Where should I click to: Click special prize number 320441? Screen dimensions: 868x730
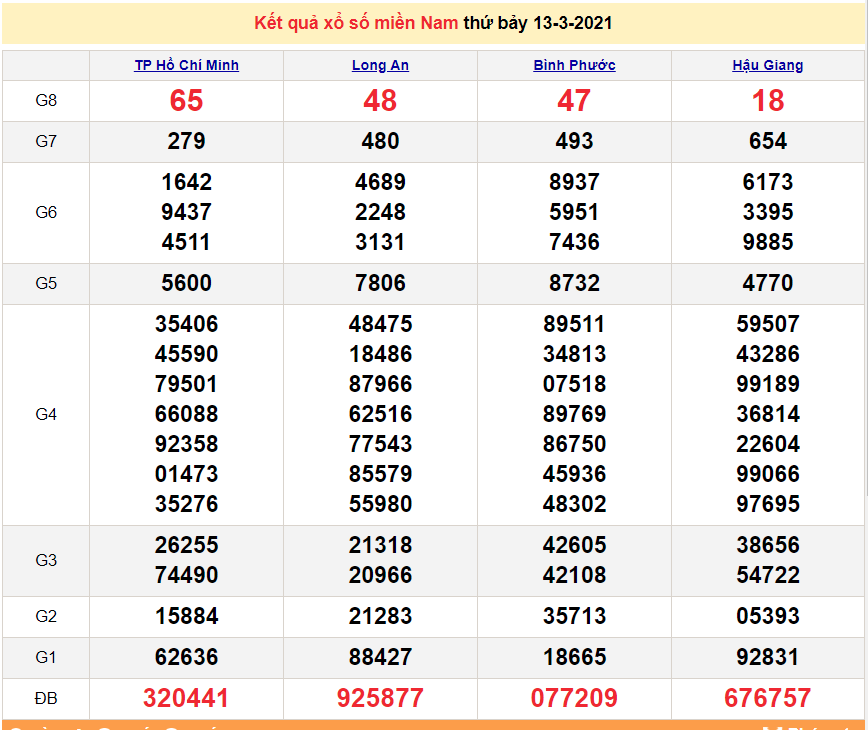[186, 698]
